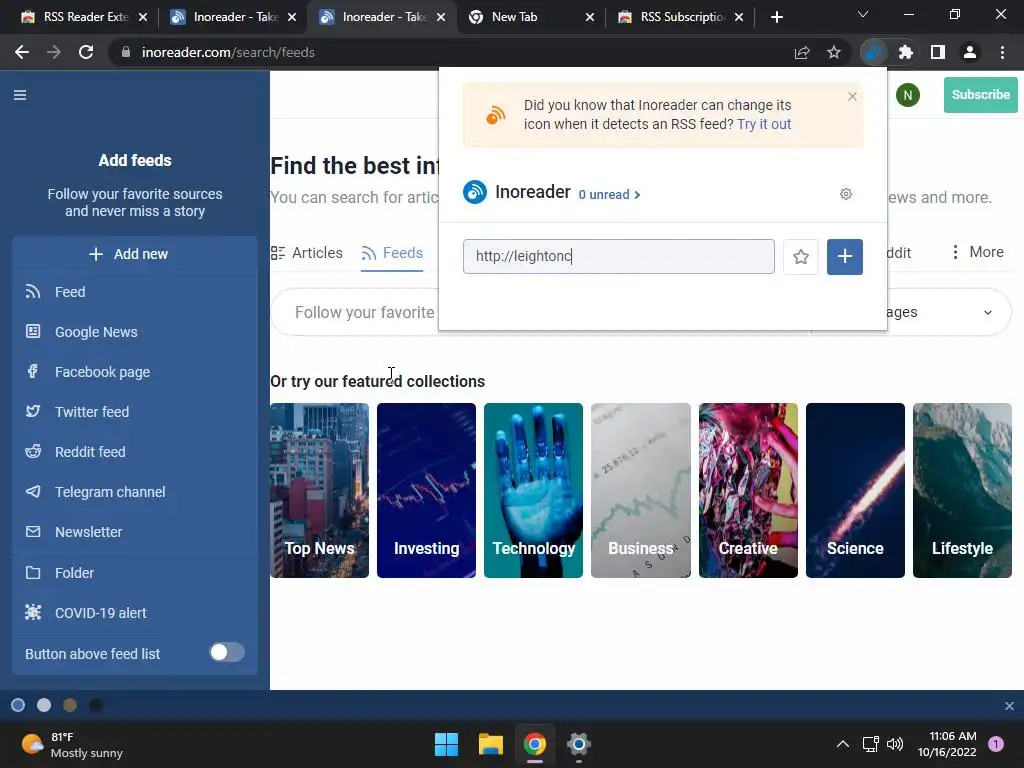Go back to previous page
The image size is (1024, 768).
tap(22, 52)
